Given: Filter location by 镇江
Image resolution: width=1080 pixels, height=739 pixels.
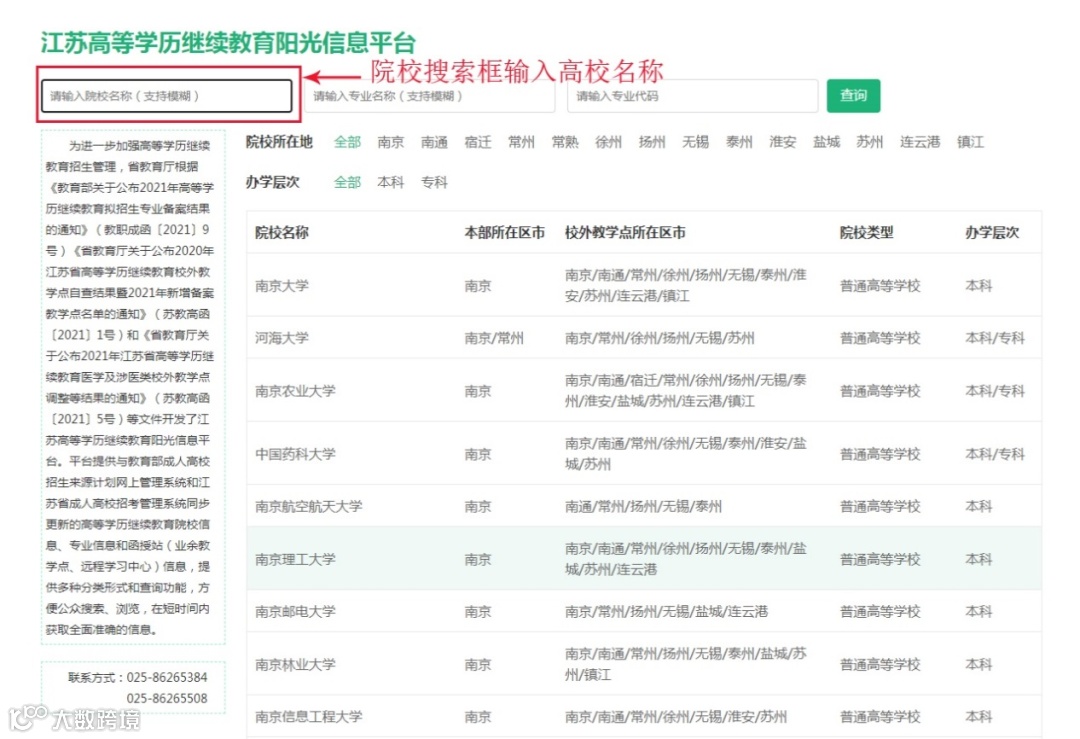Looking at the screenshot, I should click(970, 142).
